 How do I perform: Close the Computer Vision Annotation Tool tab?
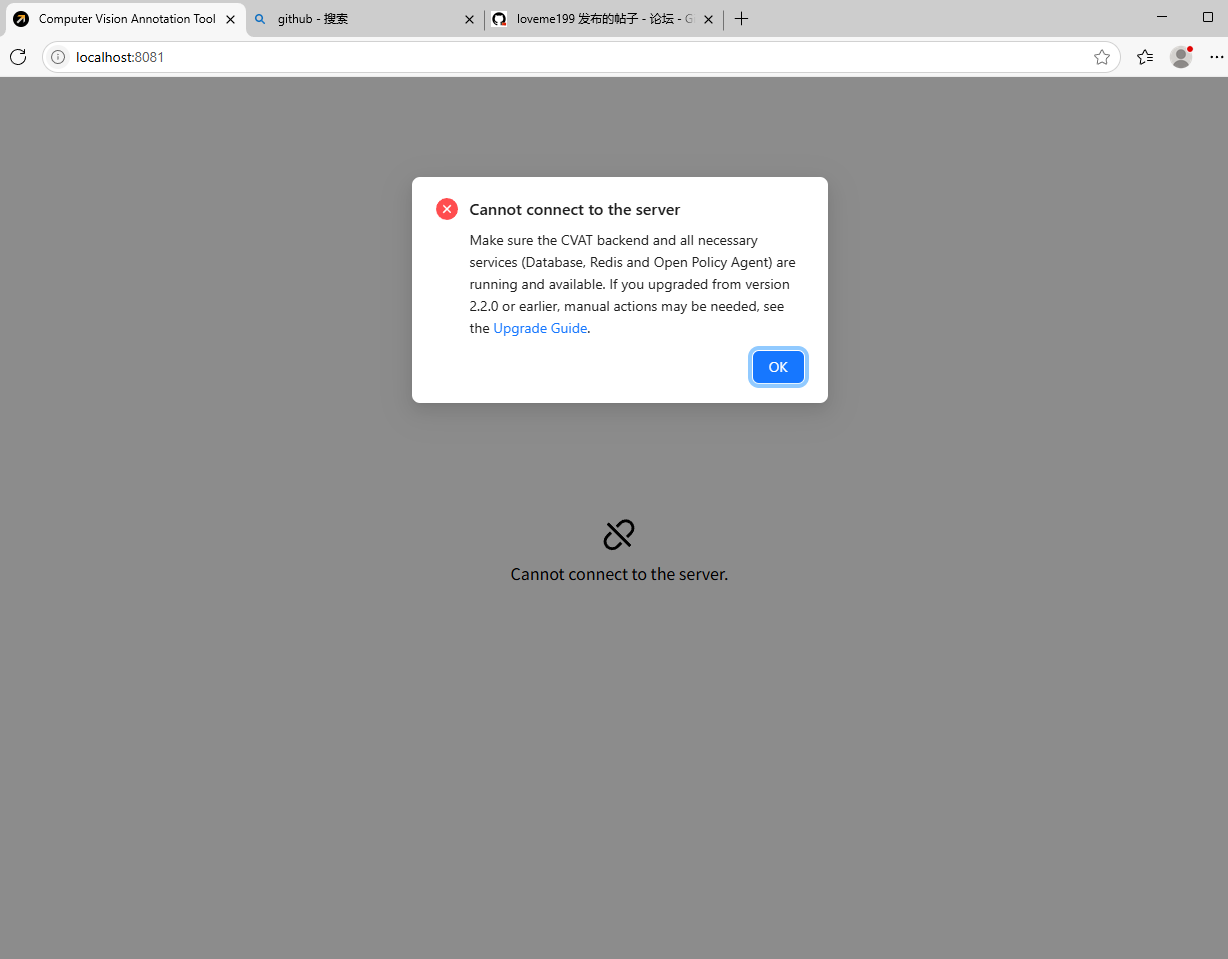tap(230, 19)
